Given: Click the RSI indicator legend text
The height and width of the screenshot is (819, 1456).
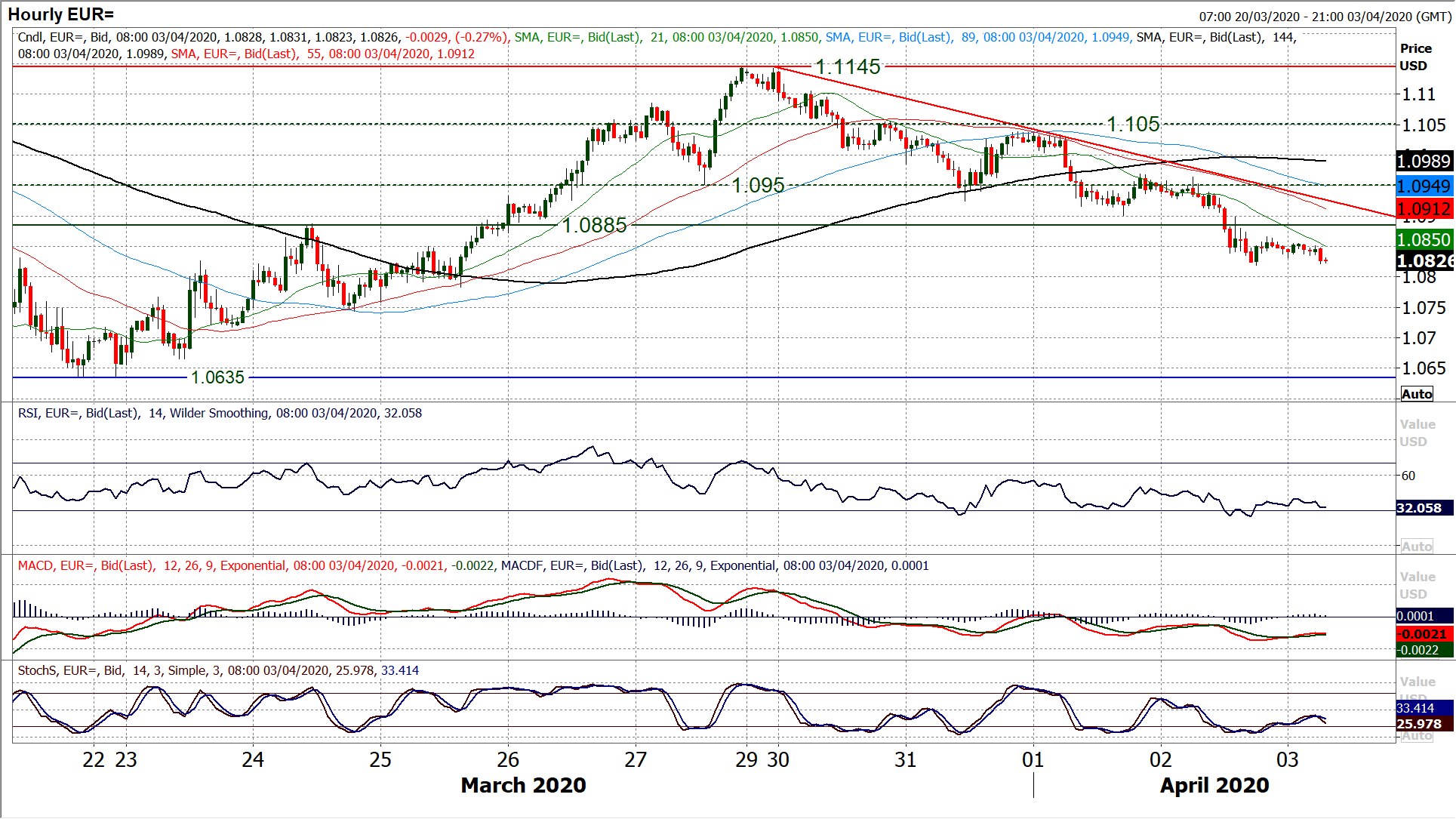Looking at the screenshot, I should [220, 413].
